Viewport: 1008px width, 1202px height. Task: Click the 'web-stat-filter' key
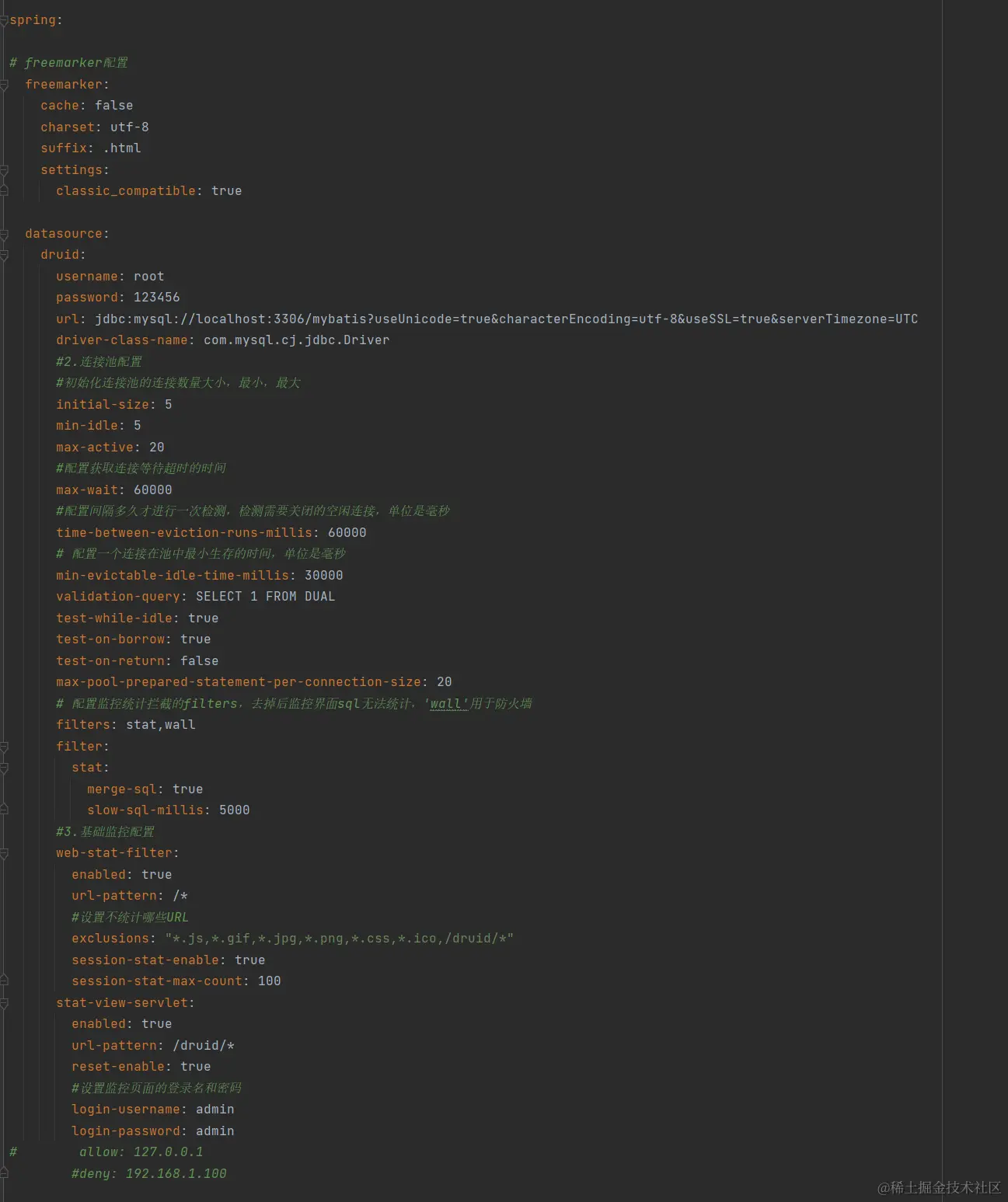coord(114,853)
